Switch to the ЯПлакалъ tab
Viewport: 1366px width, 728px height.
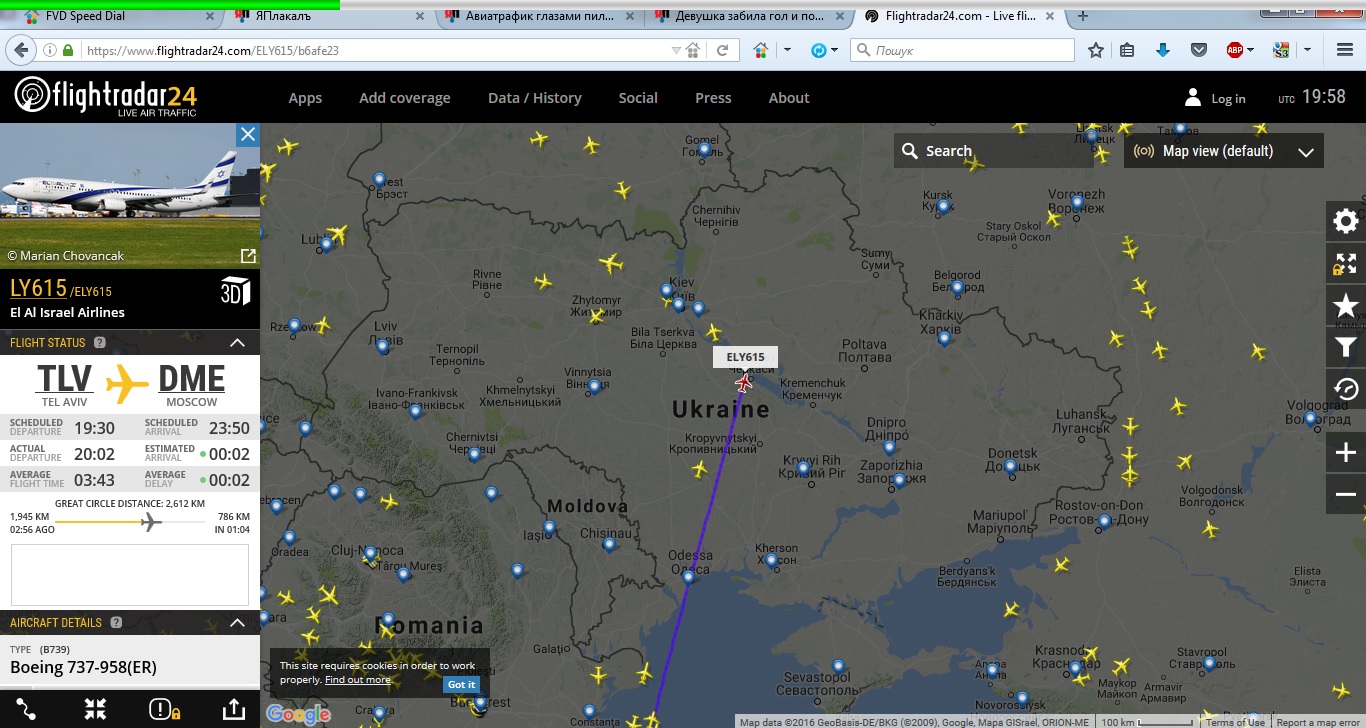(325, 16)
